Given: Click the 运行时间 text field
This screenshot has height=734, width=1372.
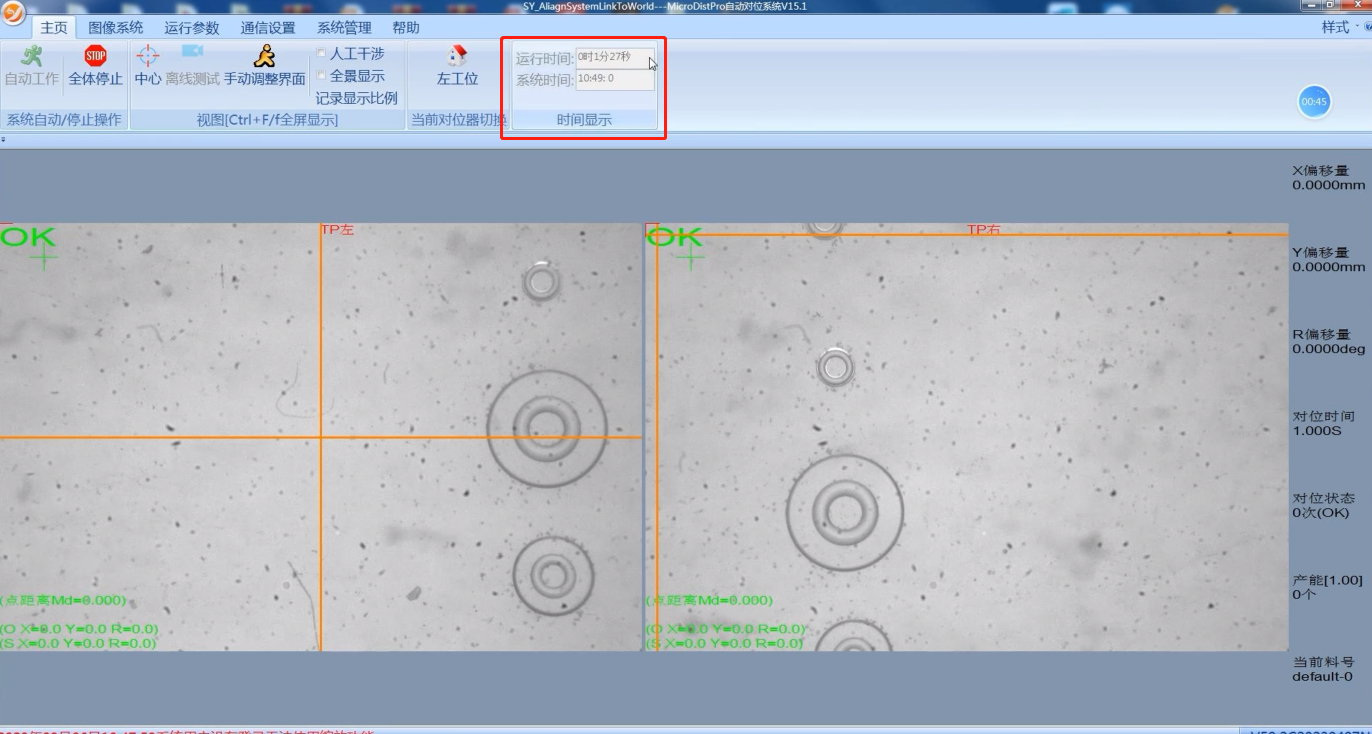Looking at the screenshot, I should click(614, 58).
